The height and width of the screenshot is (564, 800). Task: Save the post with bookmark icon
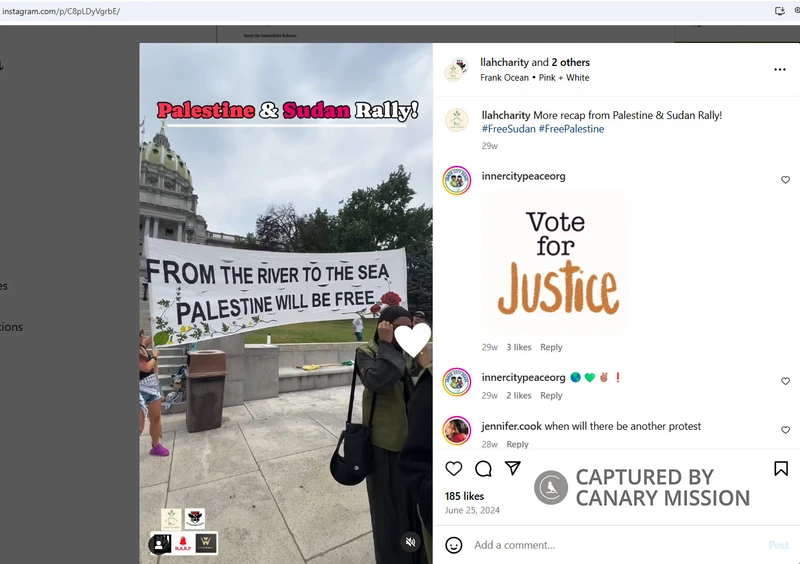tap(781, 468)
